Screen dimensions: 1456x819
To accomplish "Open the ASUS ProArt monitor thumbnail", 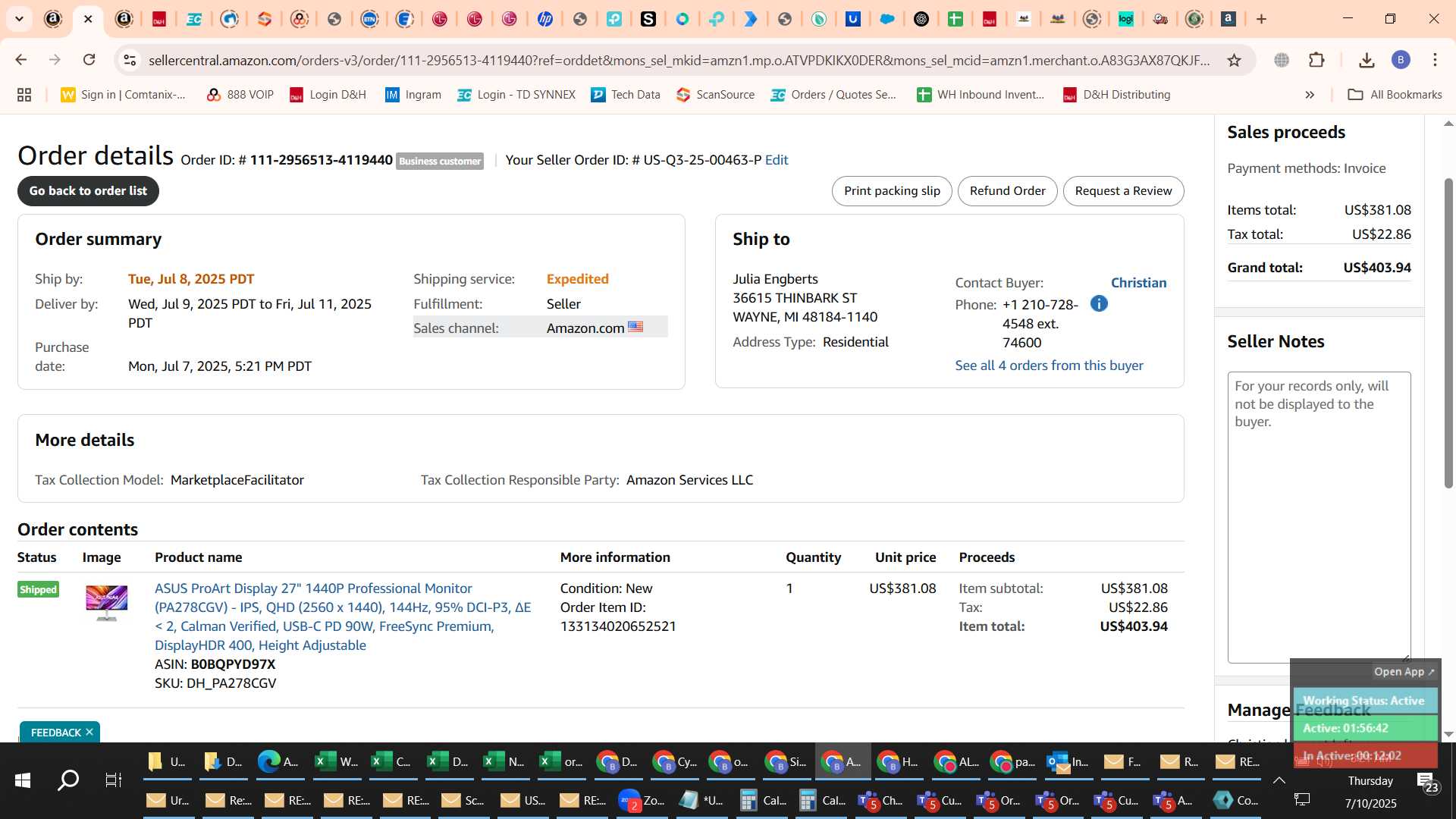I will click(107, 603).
